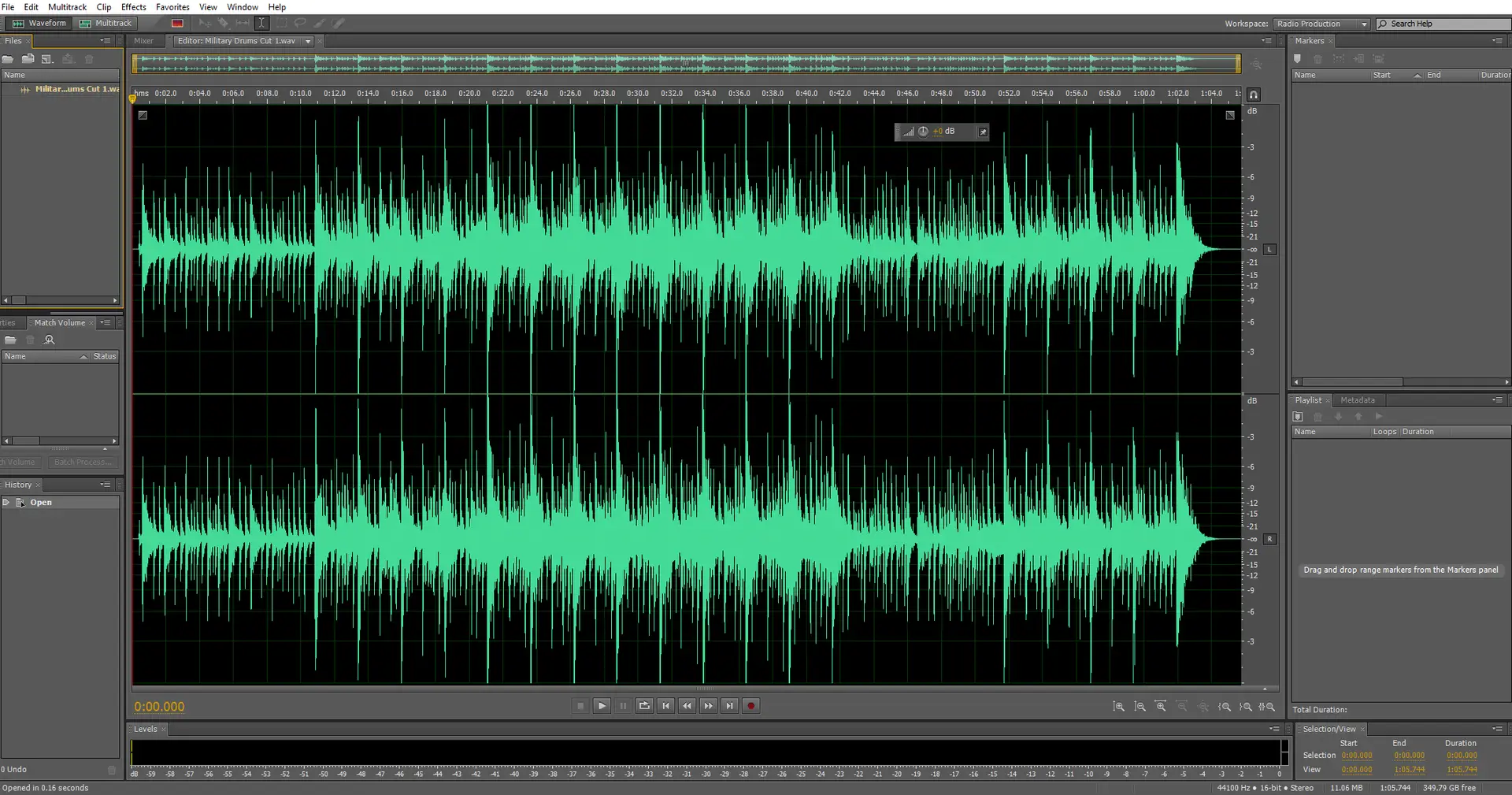The image size is (1512, 795).
Task: Click fade-in handle at waveform top left
Action: click(143, 115)
